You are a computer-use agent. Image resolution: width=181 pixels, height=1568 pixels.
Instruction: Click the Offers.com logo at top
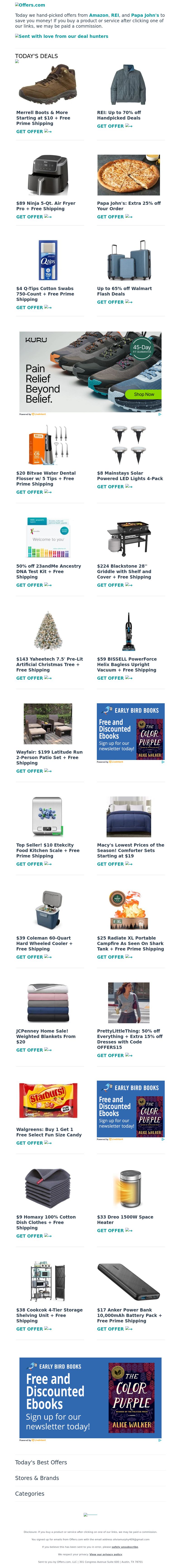click(x=30, y=5)
